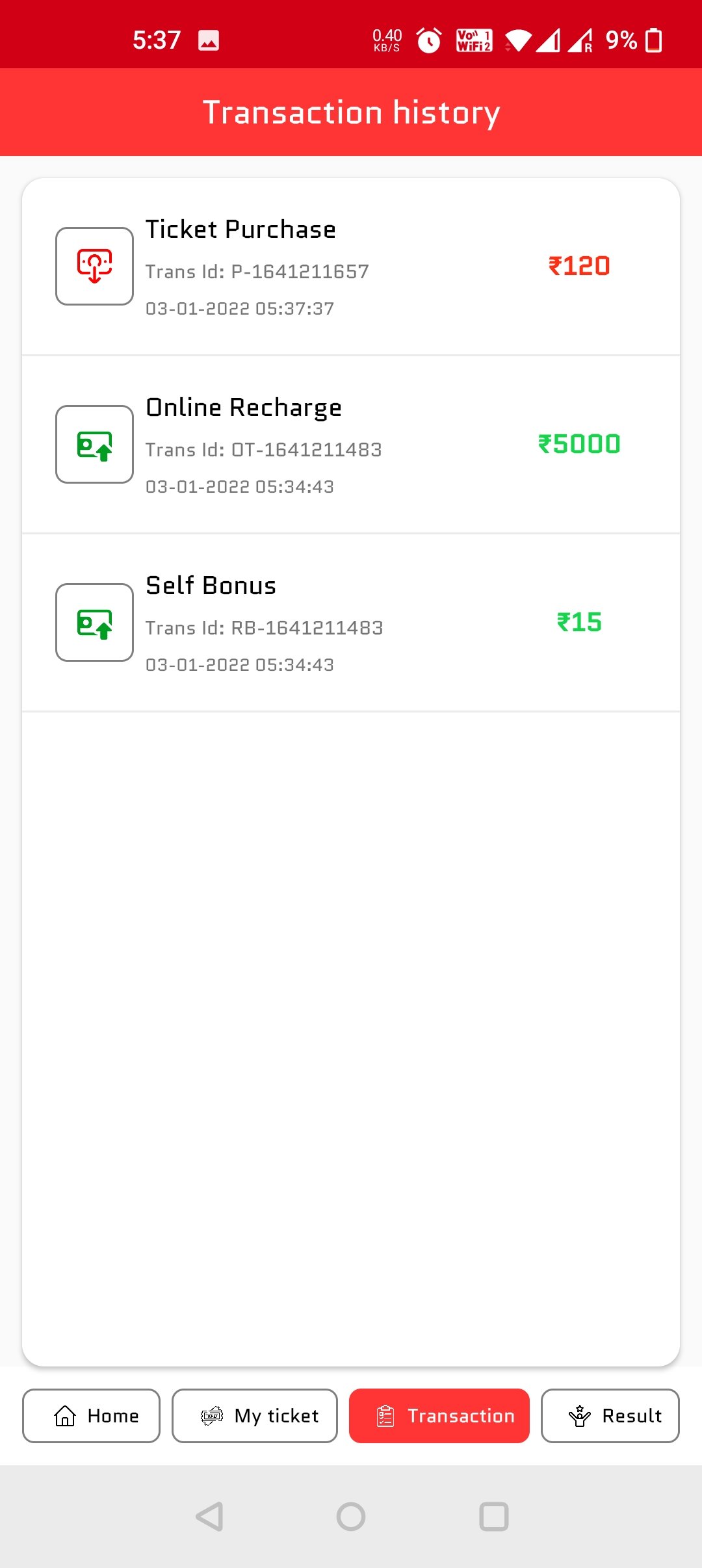Tap the My ticket tab icon
Screen dimensions: 702x1568
[x=212, y=1415]
